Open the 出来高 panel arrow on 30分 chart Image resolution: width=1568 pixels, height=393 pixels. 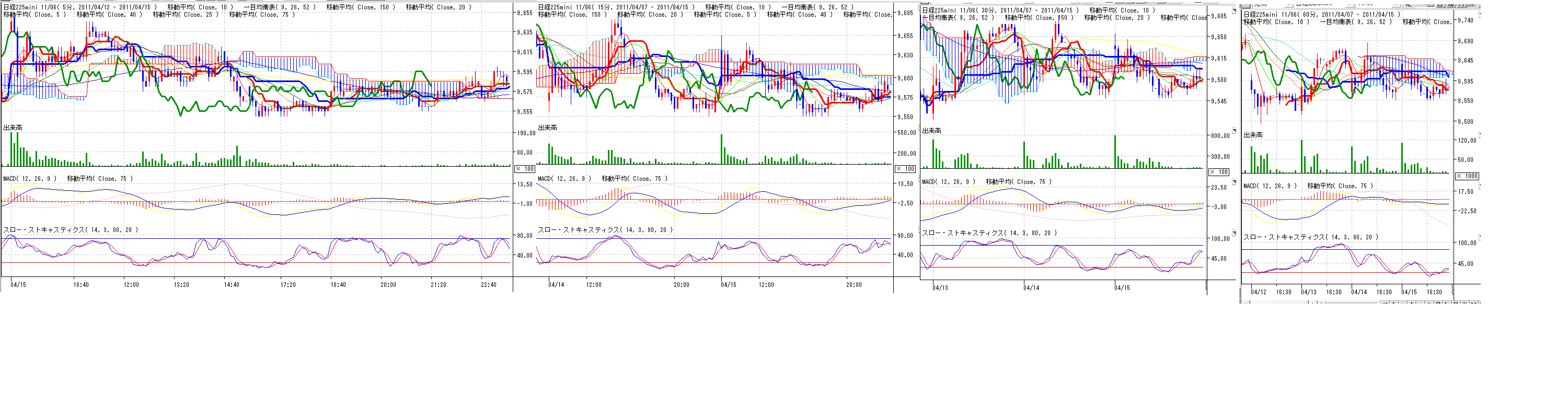click(1234, 131)
